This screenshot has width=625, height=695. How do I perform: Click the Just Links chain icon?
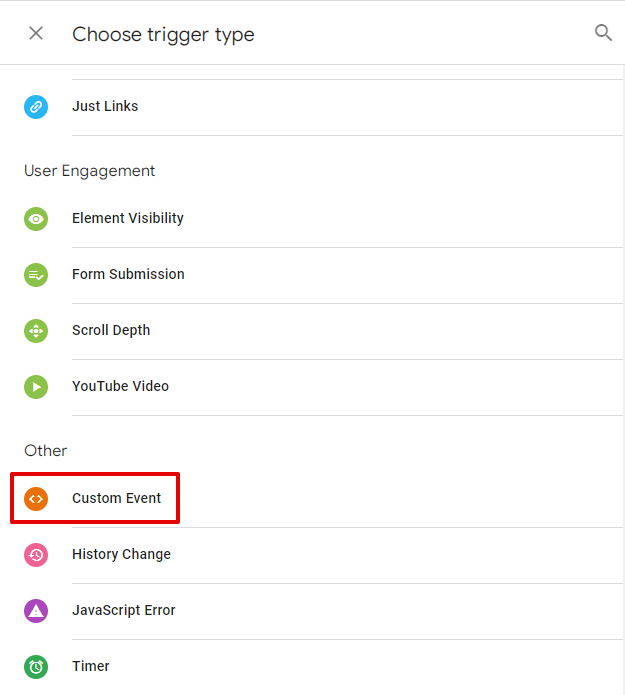tap(36, 106)
